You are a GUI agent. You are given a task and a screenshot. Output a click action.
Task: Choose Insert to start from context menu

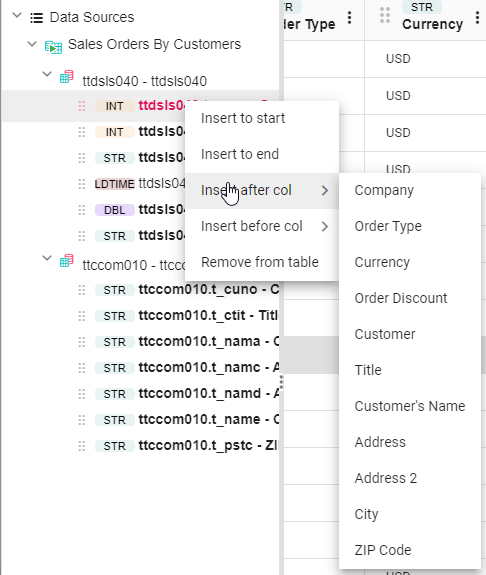coord(262,118)
